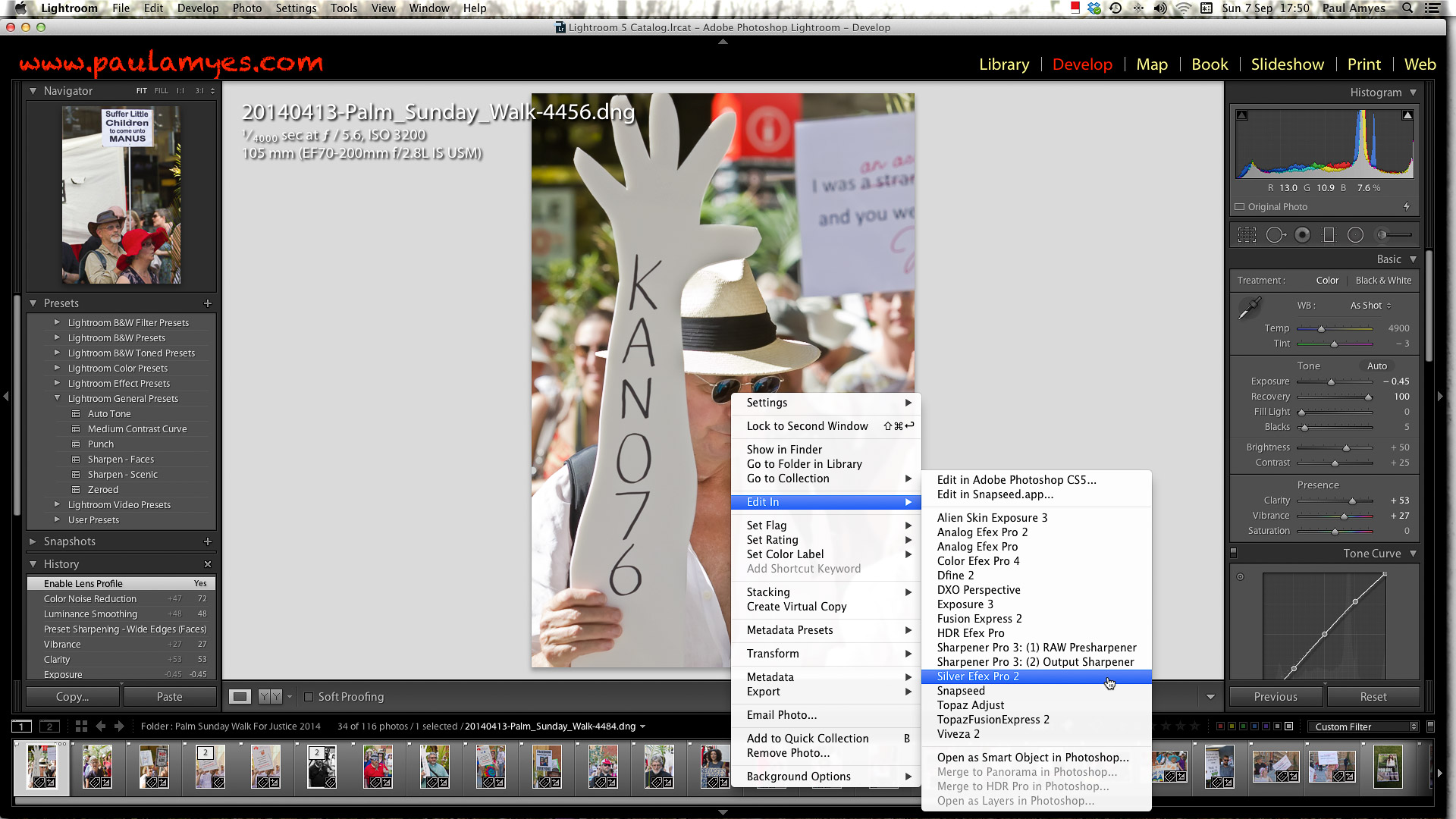Select the Crop Overlay tool
This screenshot has height=819, width=1456.
[x=1247, y=235]
